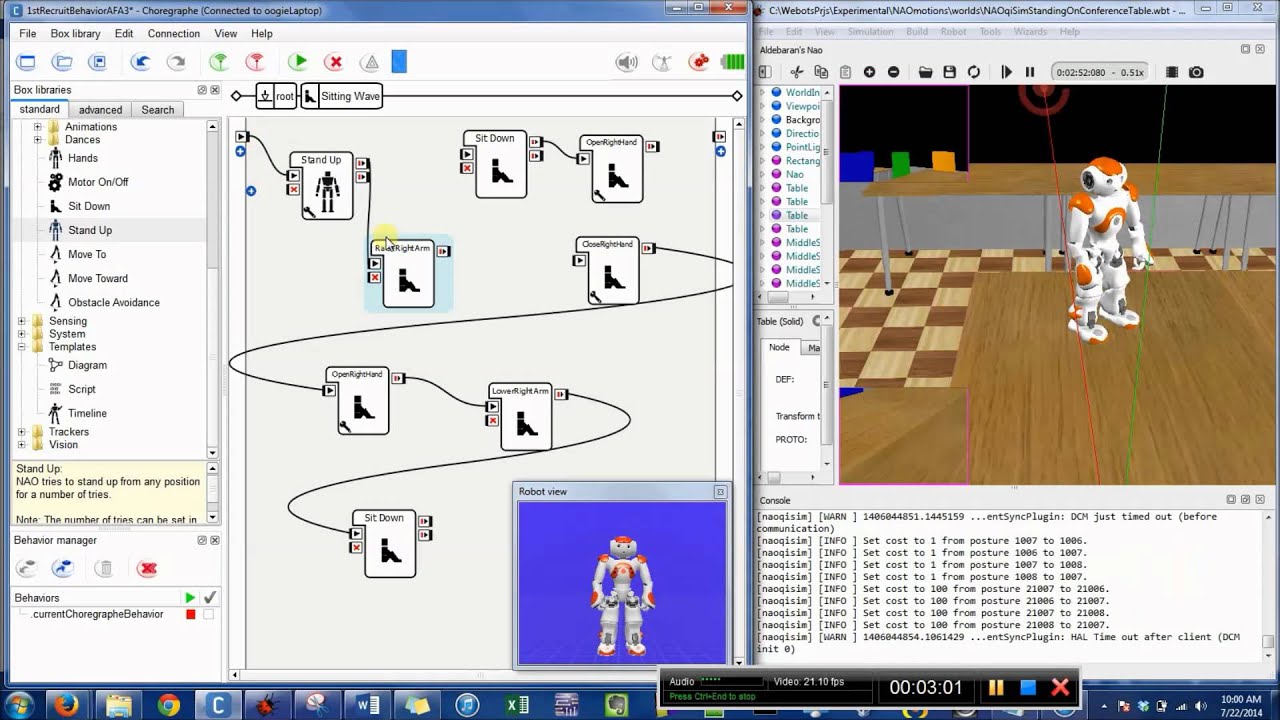The image size is (1280, 720).
Task: Select the RaiseRightArm box in diagram
Action: [x=408, y=273]
